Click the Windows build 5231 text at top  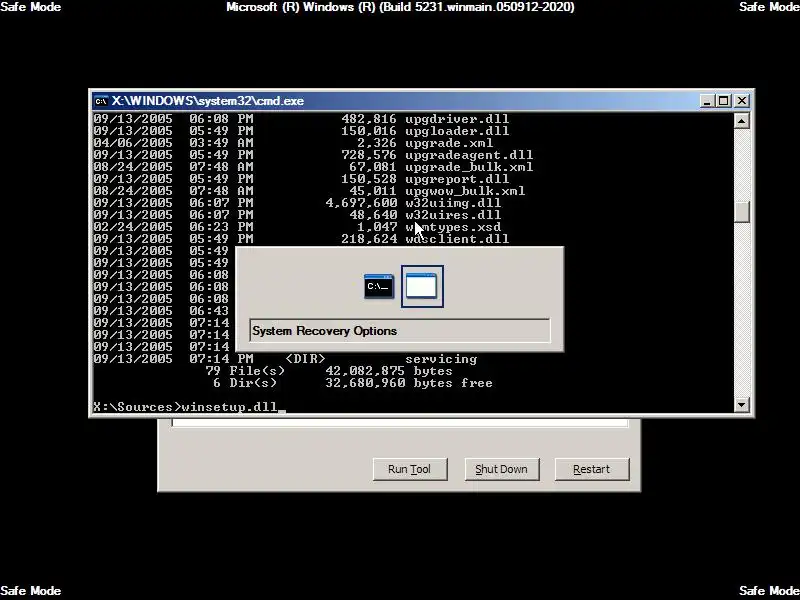pyautogui.click(x=401, y=7)
